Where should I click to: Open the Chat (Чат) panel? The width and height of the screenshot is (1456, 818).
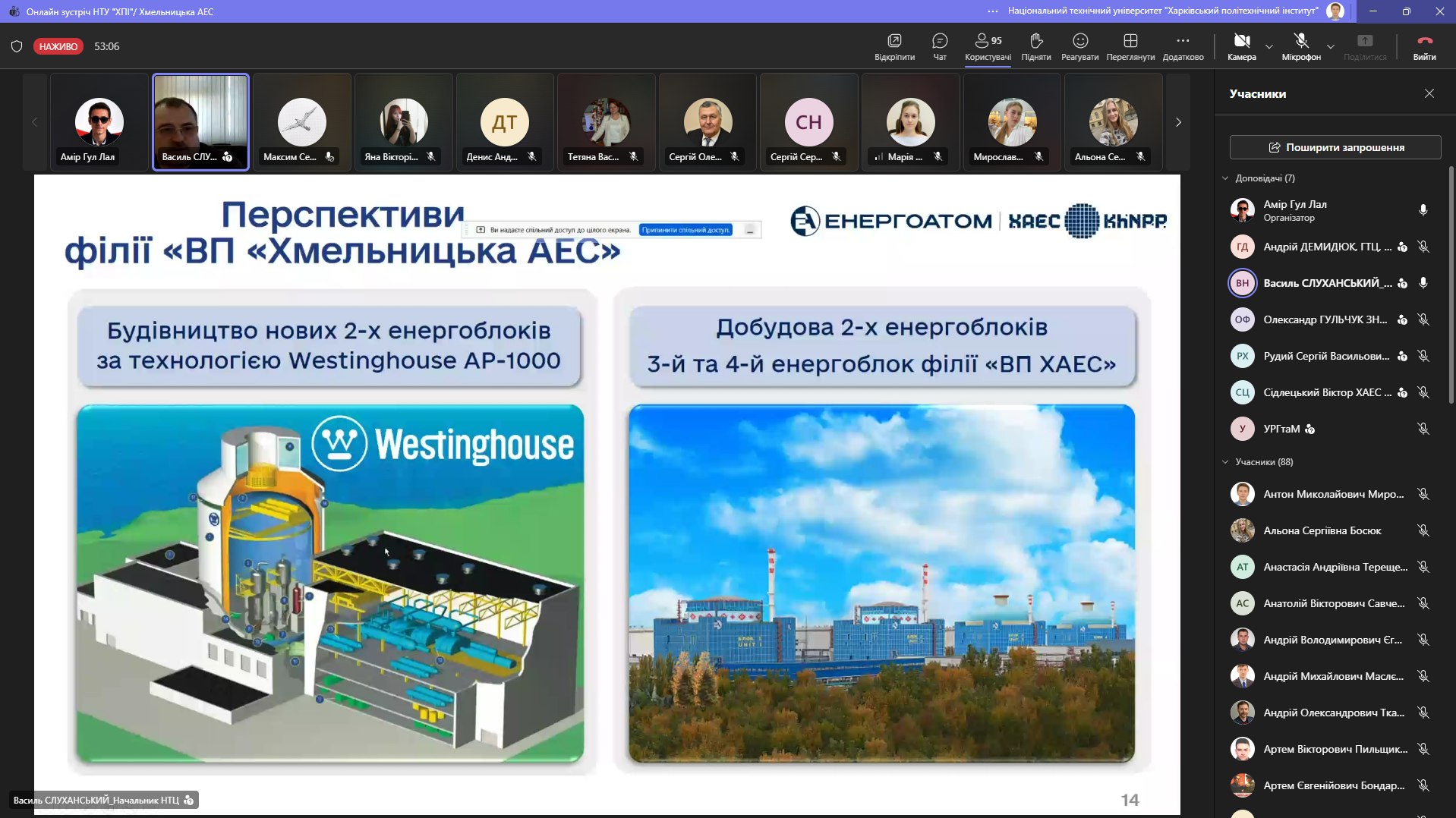click(939, 46)
